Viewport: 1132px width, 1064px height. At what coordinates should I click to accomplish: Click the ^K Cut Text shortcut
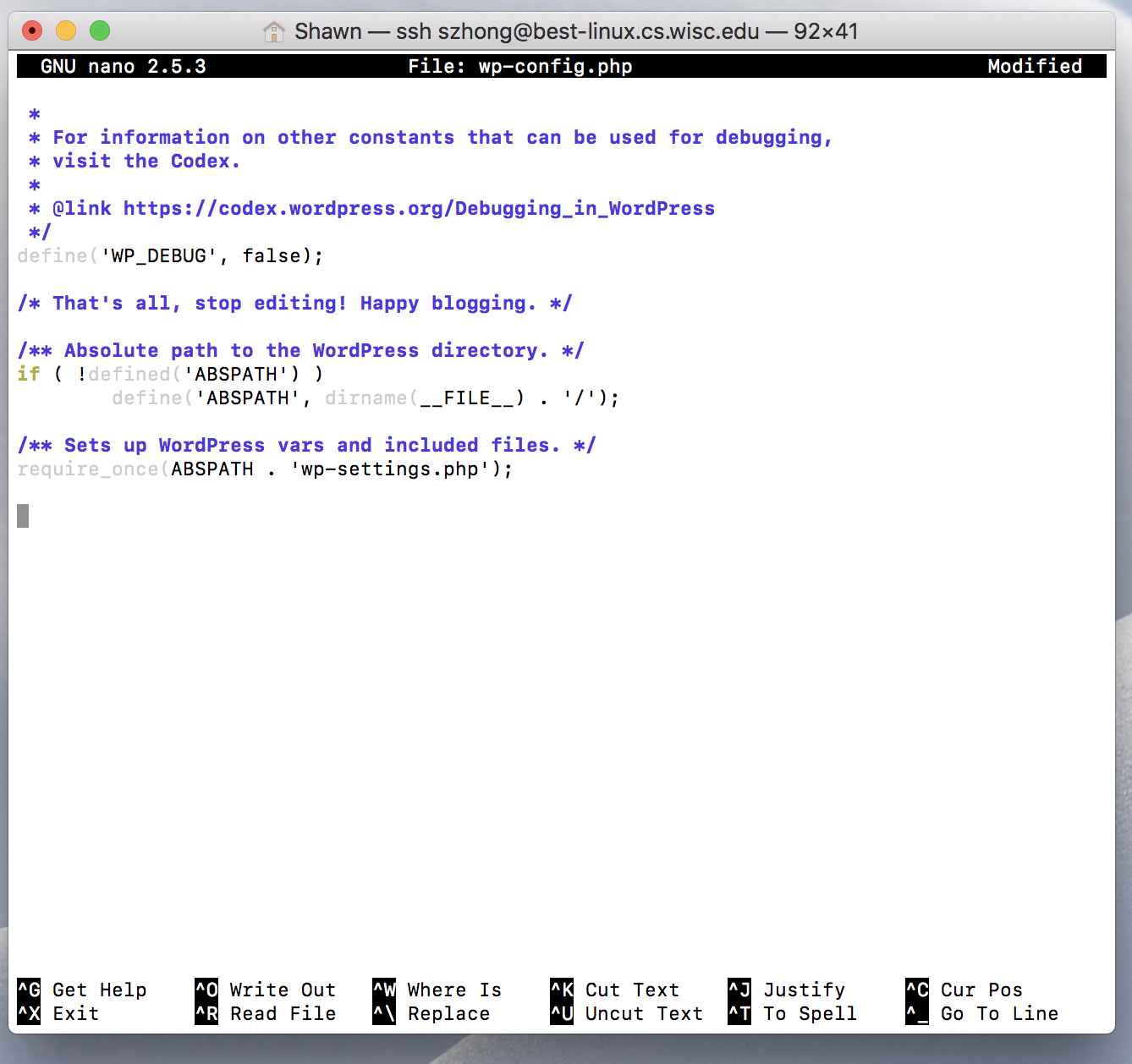(x=615, y=990)
